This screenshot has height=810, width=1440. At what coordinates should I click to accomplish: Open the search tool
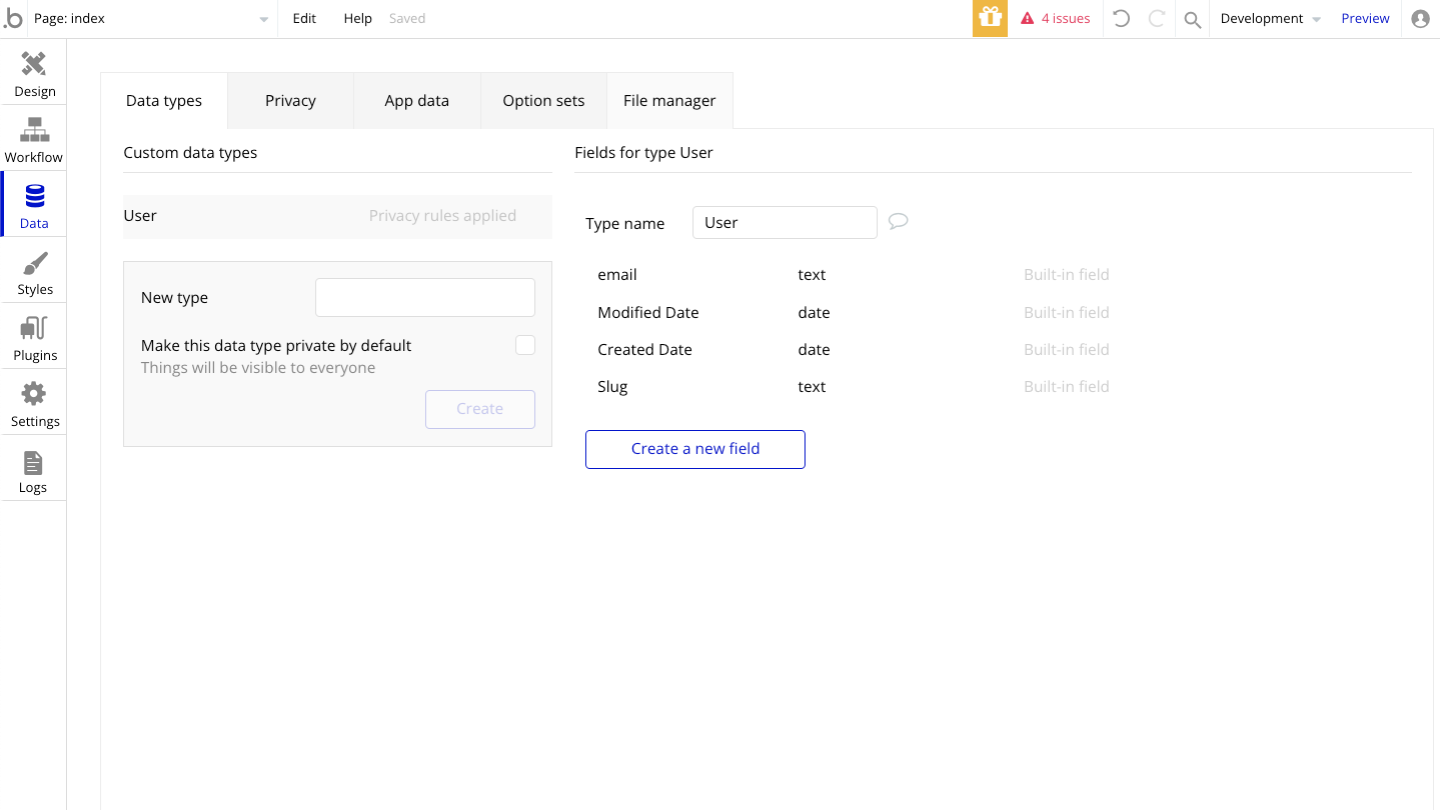[1191, 18]
